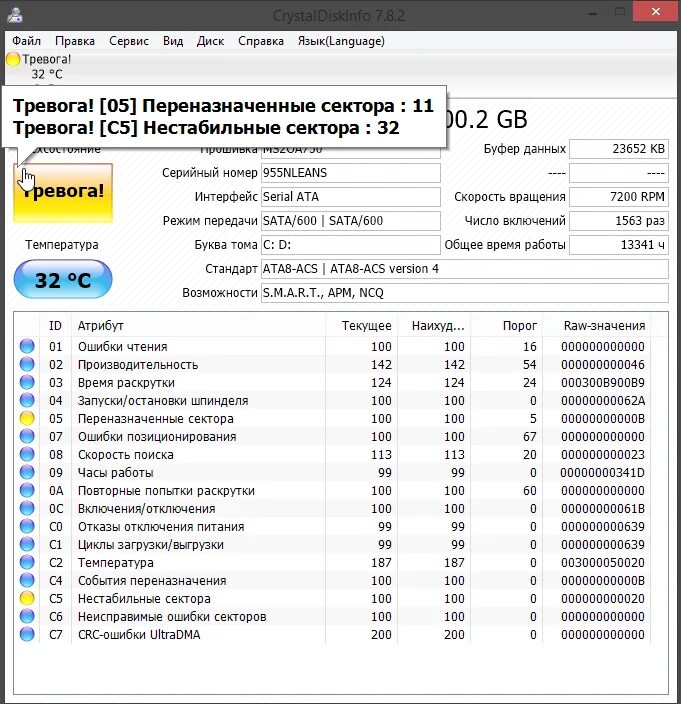Click the Общее время работы value 13341 ч
Image resolution: width=681 pixels, height=704 pixels.
619,245
